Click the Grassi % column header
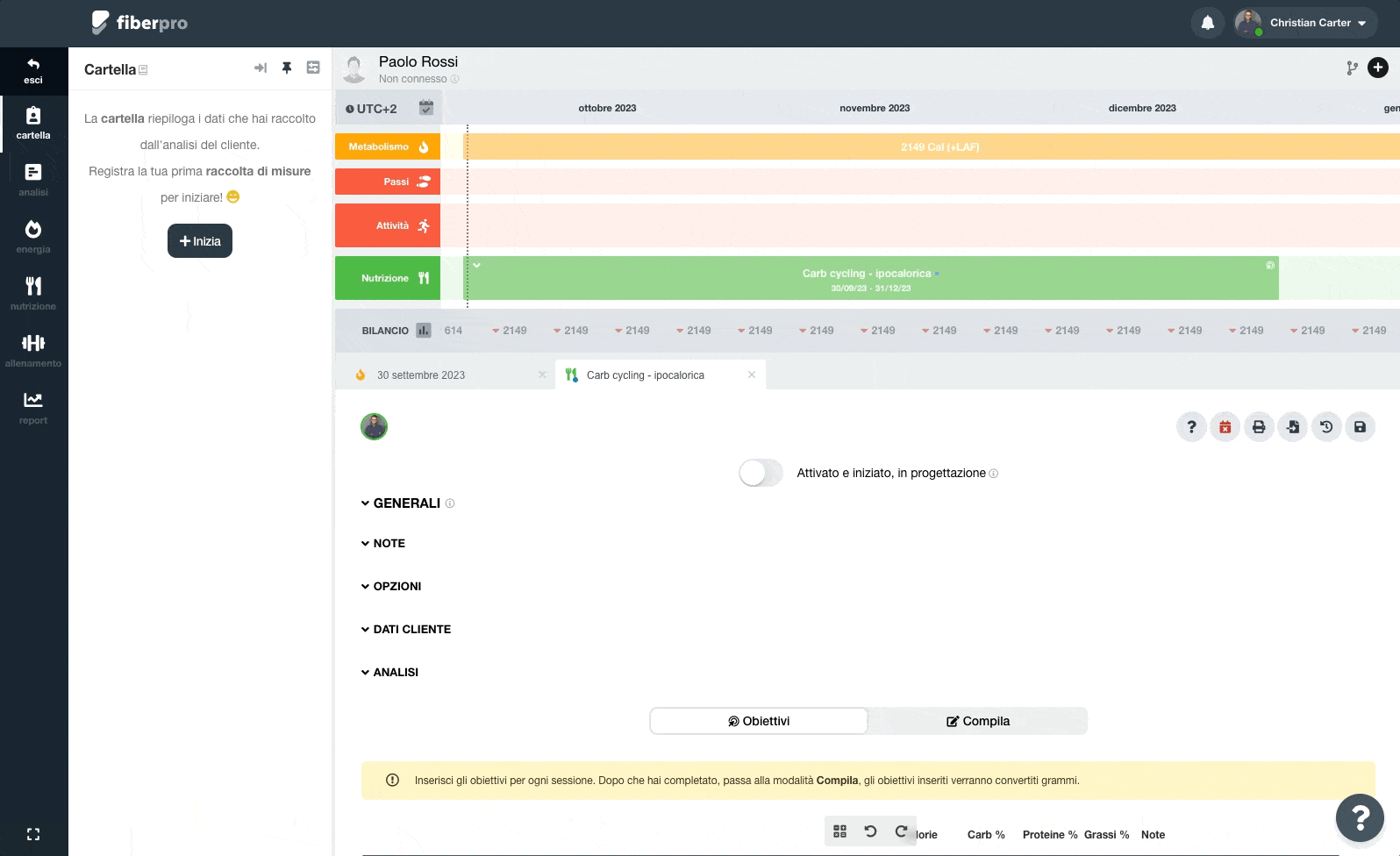Image resolution: width=1400 pixels, height=856 pixels. click(x=1107, y=835)
